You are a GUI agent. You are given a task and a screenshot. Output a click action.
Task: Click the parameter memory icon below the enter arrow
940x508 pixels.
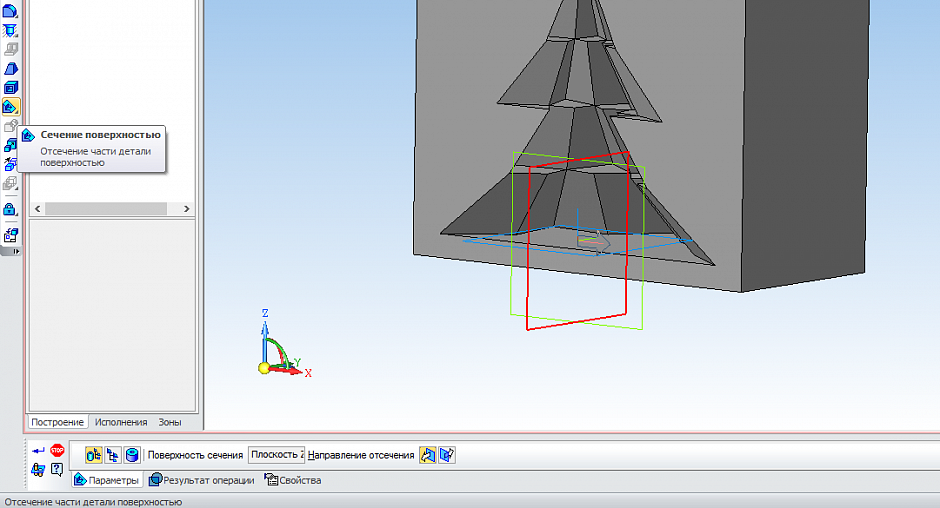[x=38, y=470]
